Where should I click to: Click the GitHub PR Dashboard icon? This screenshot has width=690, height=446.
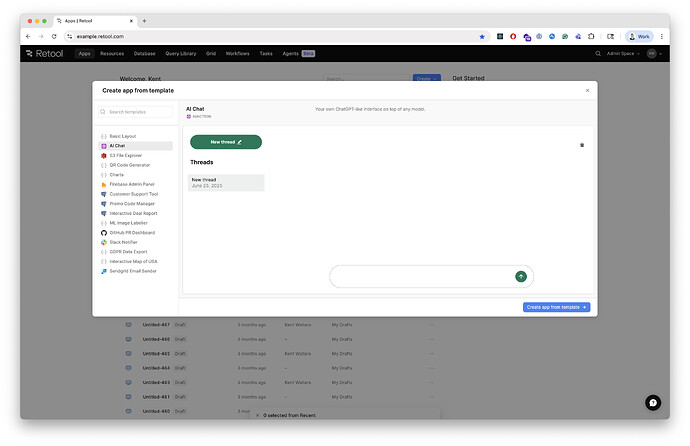point(104,233)
